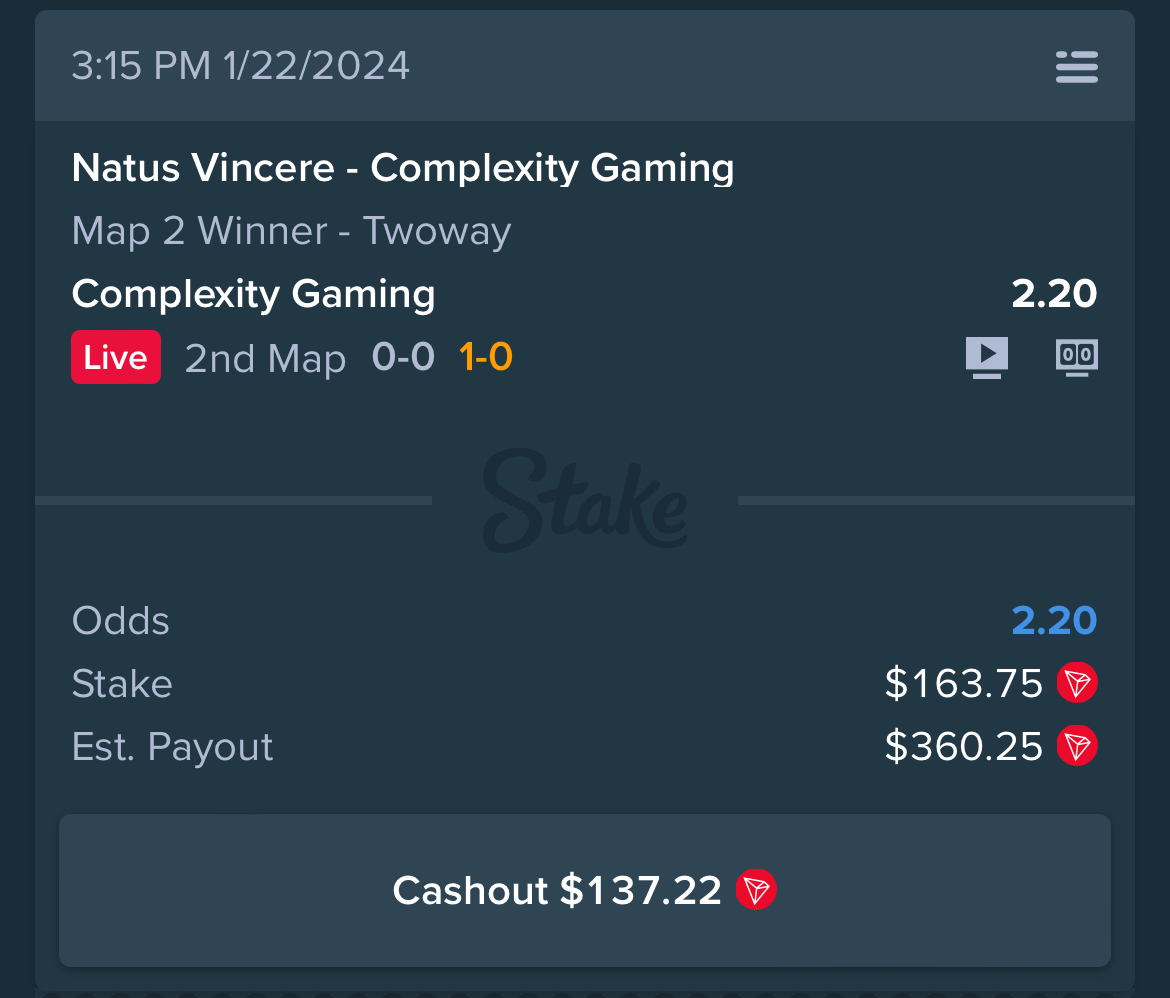Click the Tron icon next to Est. Payout

pyautogui.click(x=1077, y=746)
